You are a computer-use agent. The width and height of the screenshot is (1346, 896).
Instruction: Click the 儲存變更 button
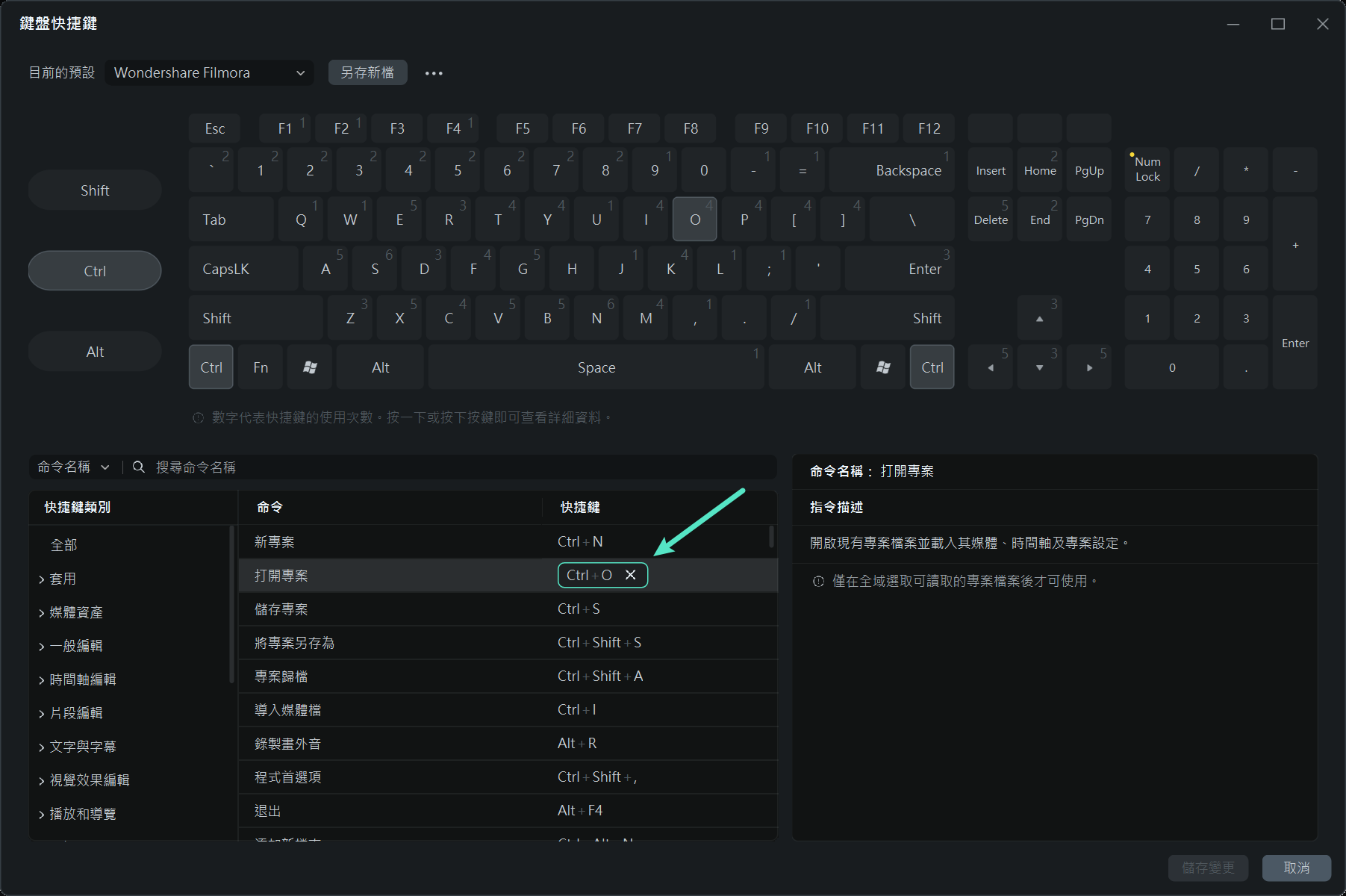point(1209,868)
